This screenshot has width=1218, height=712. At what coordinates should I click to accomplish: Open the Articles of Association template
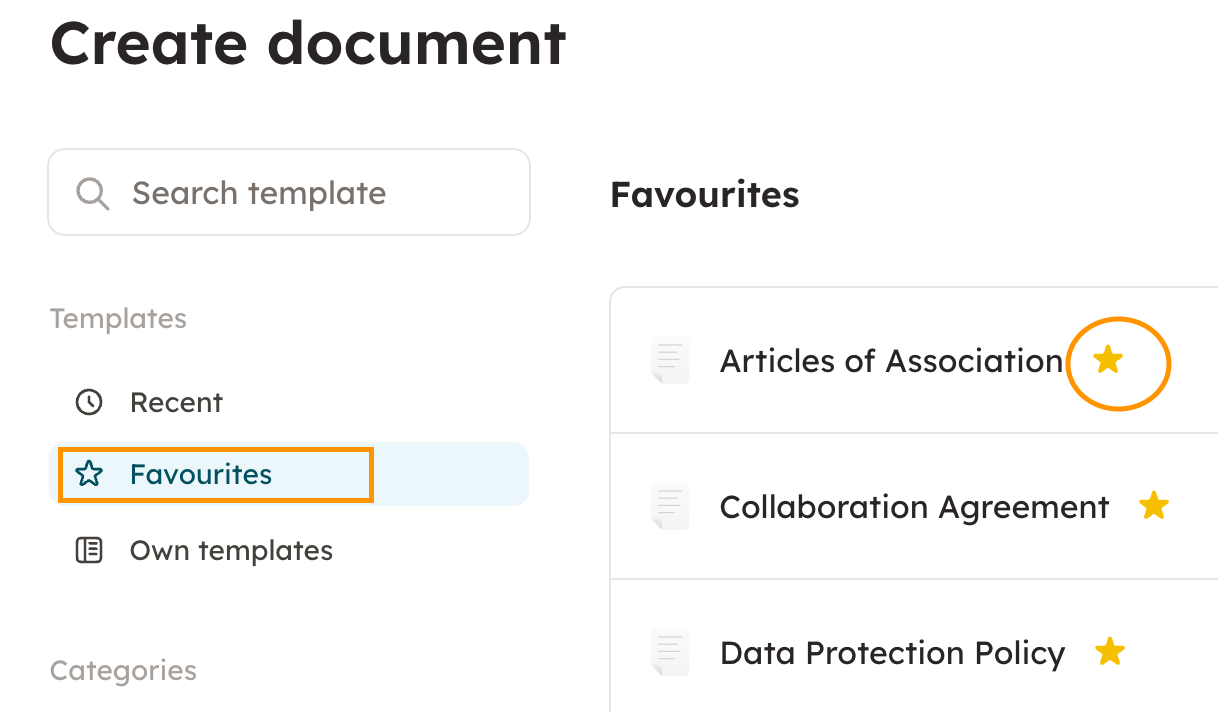(x=891, y=361)
